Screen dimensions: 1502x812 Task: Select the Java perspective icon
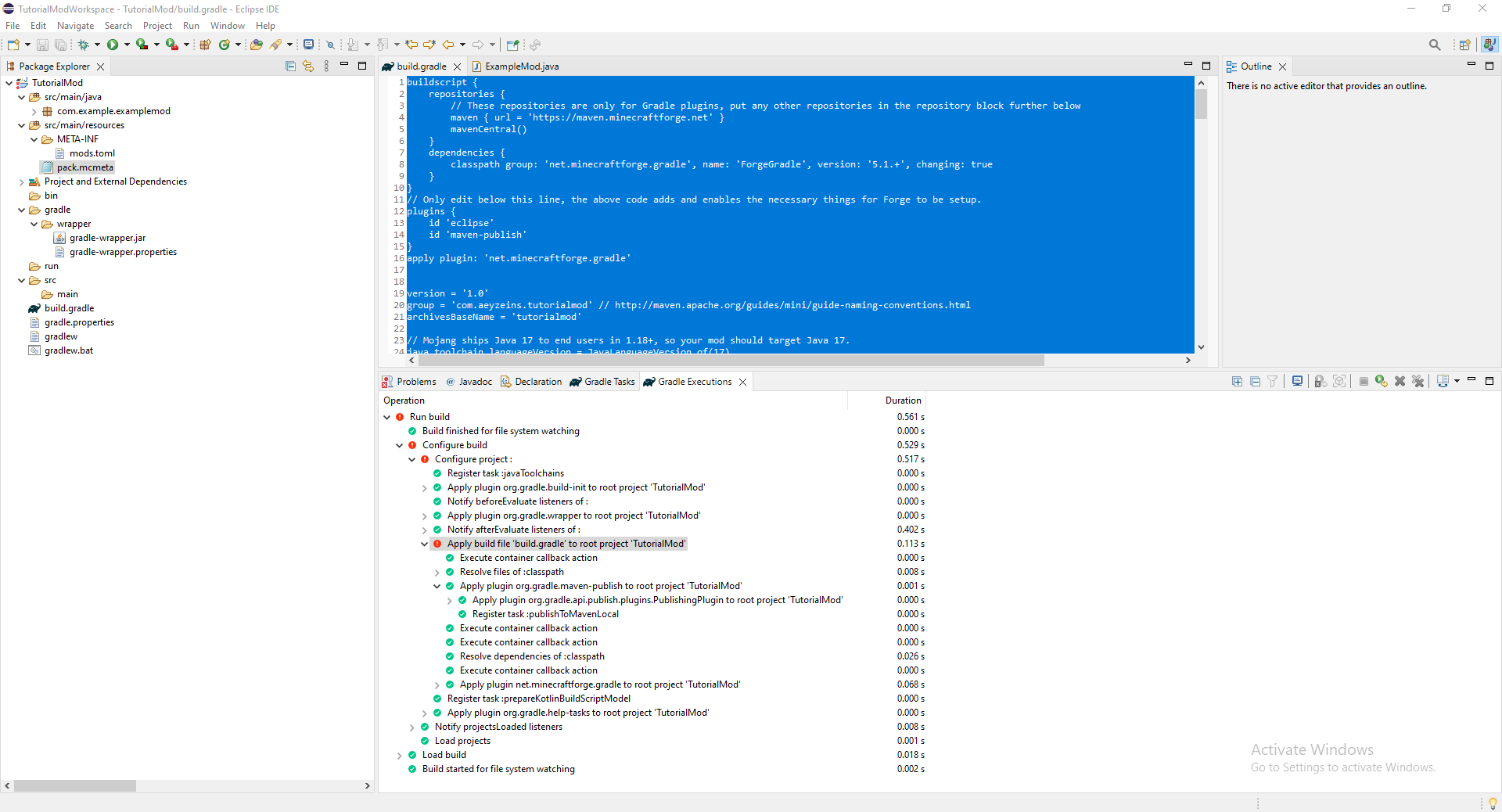[x=1489, y=45]
